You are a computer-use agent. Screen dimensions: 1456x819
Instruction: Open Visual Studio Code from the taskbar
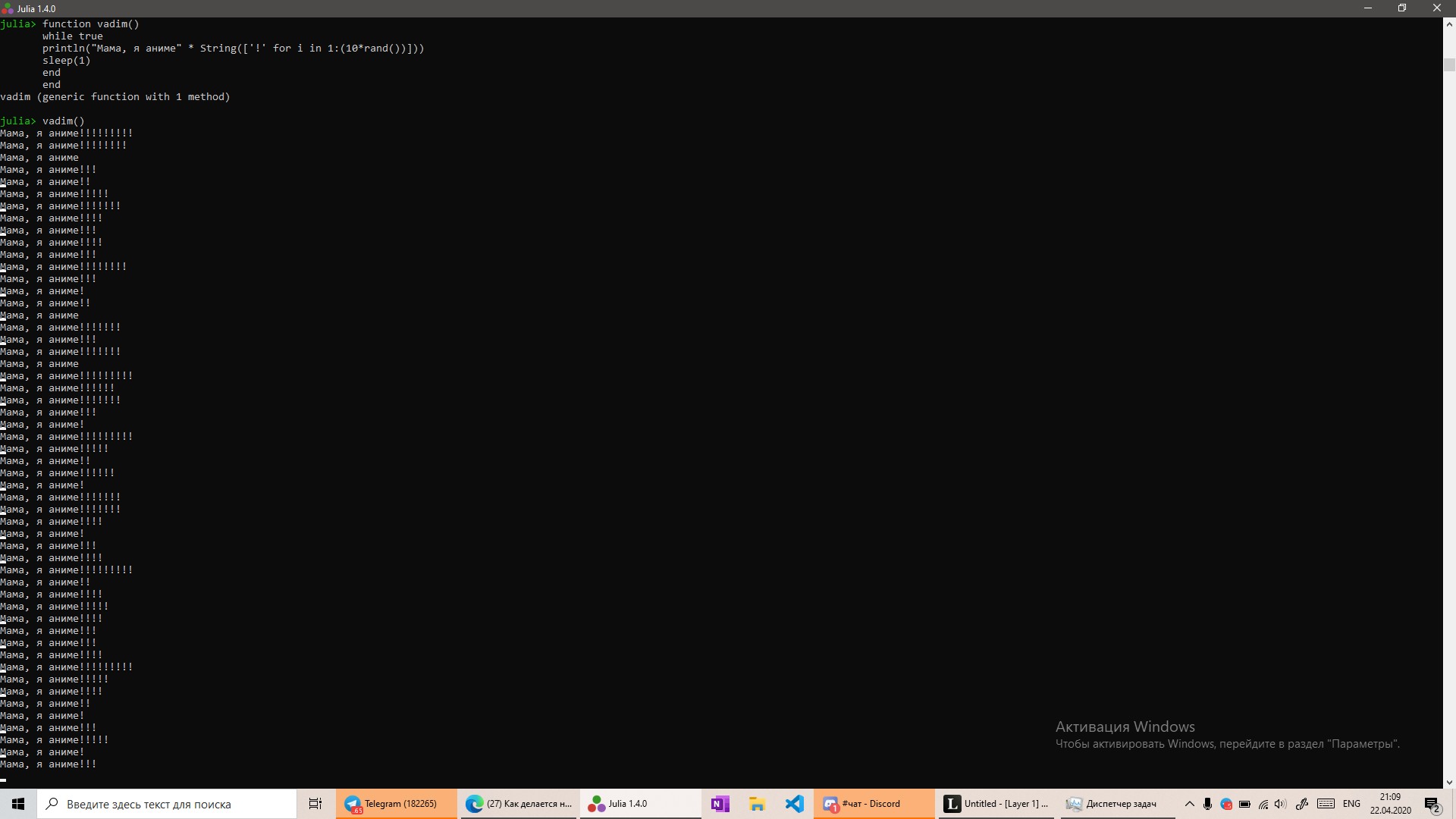794,804
